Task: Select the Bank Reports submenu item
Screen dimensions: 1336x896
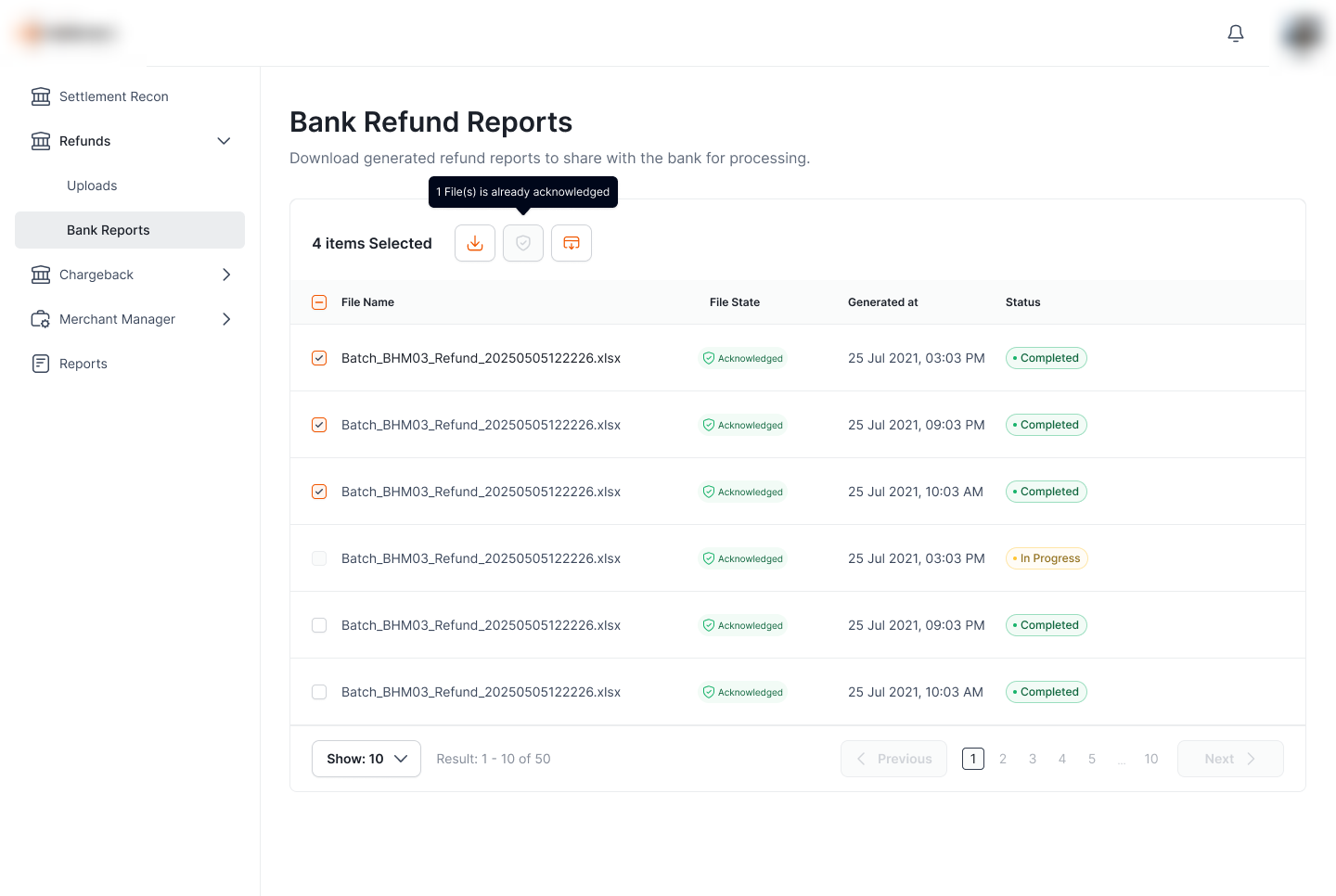Action: 130,230
